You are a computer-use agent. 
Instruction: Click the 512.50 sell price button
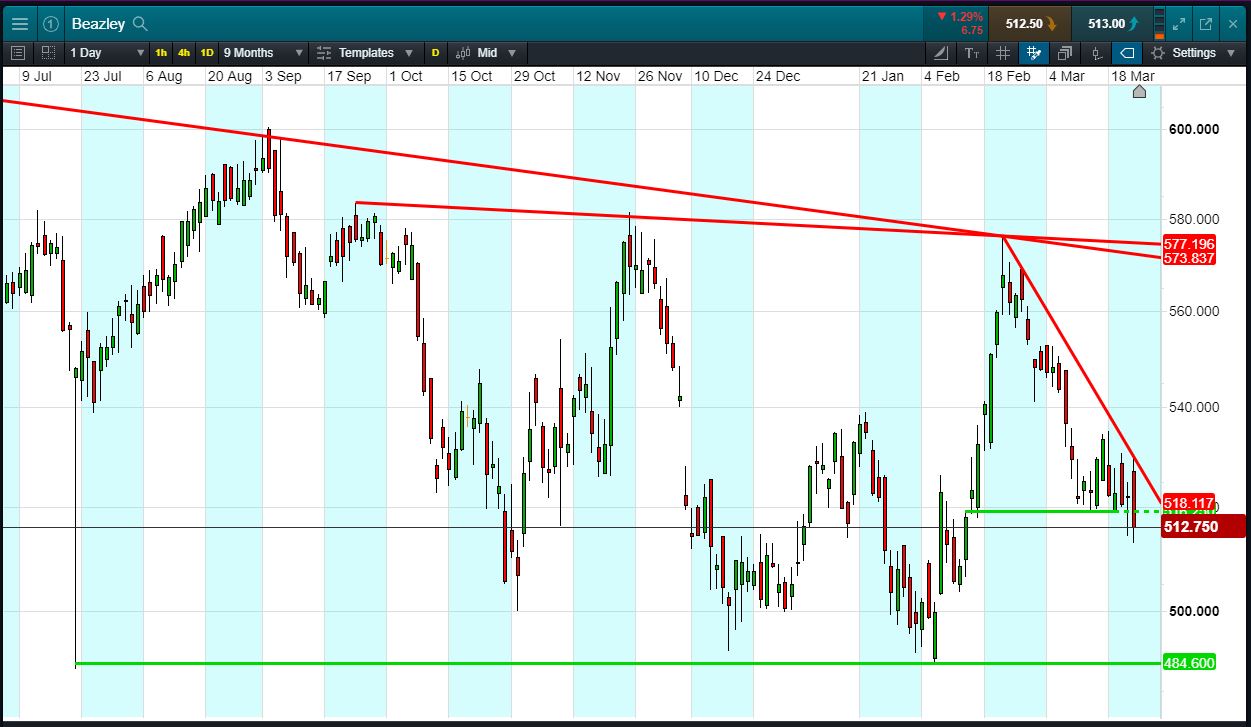coord(1029,23)
